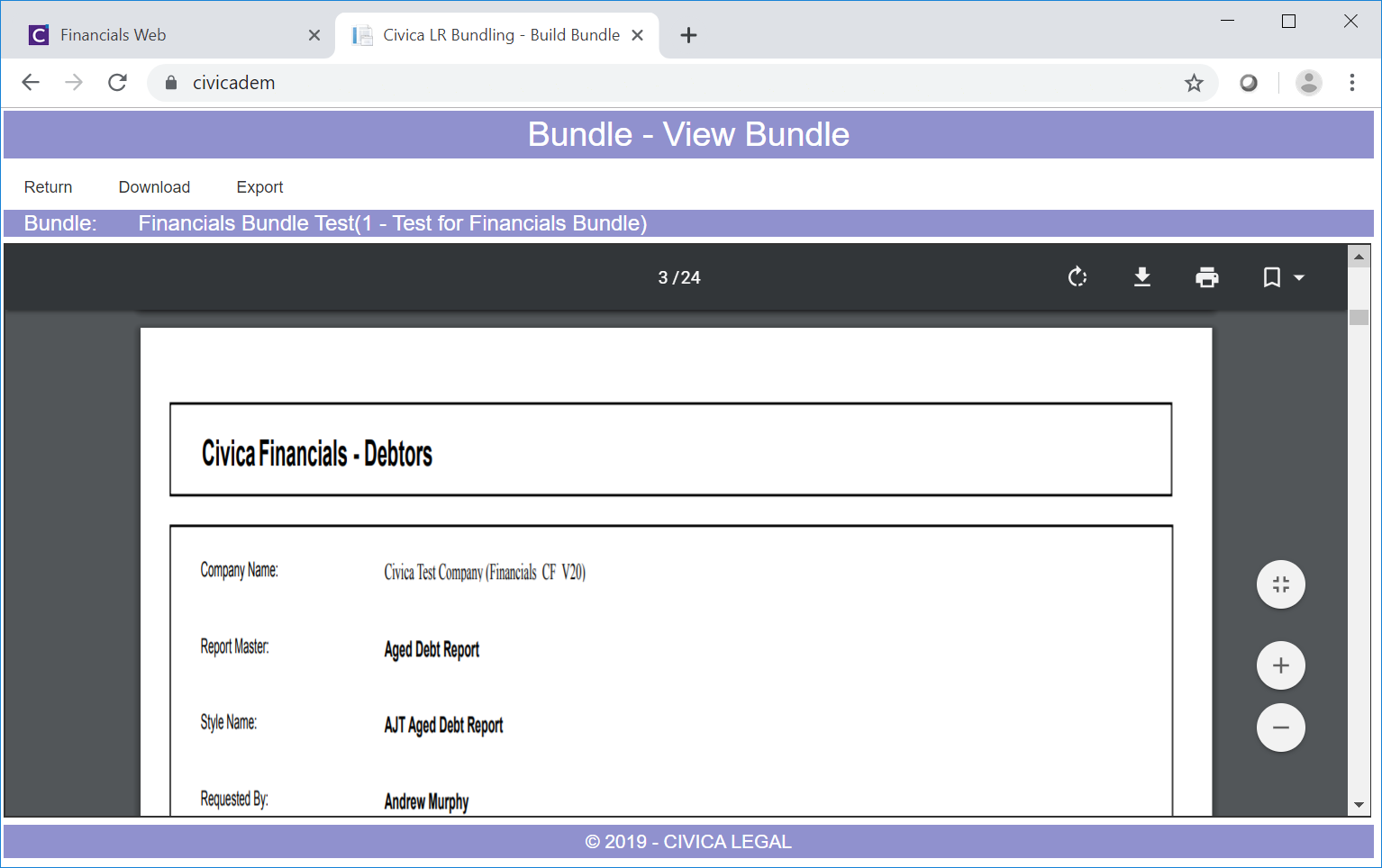Screen dimensions: 1382x868
Task: Open a new browser tab
Action: (688, 35)
